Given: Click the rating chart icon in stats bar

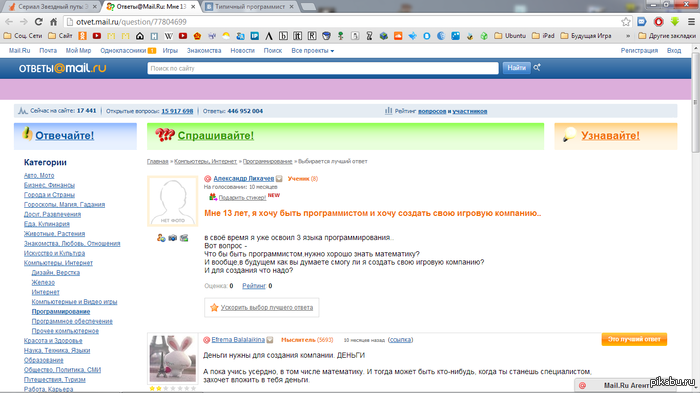Looking at the screenshot, I should (x=388, y=111).
